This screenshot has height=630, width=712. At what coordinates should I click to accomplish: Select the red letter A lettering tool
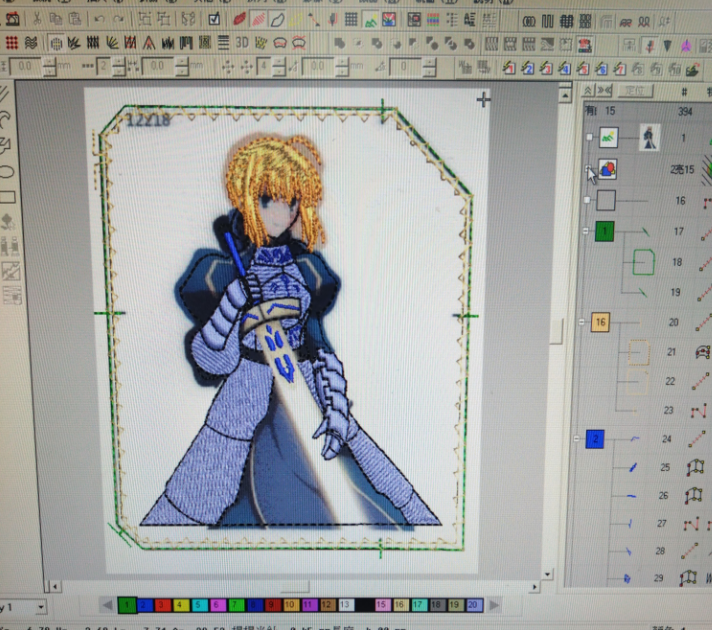(x=148, y=43)
